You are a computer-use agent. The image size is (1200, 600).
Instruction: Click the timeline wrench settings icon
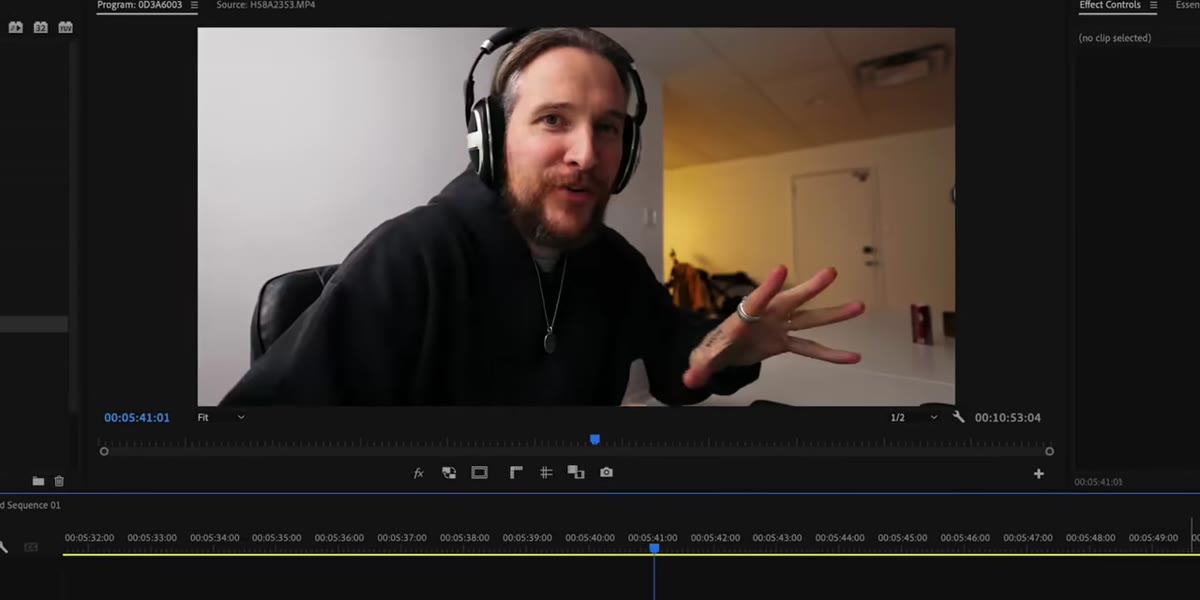[3, 547]
